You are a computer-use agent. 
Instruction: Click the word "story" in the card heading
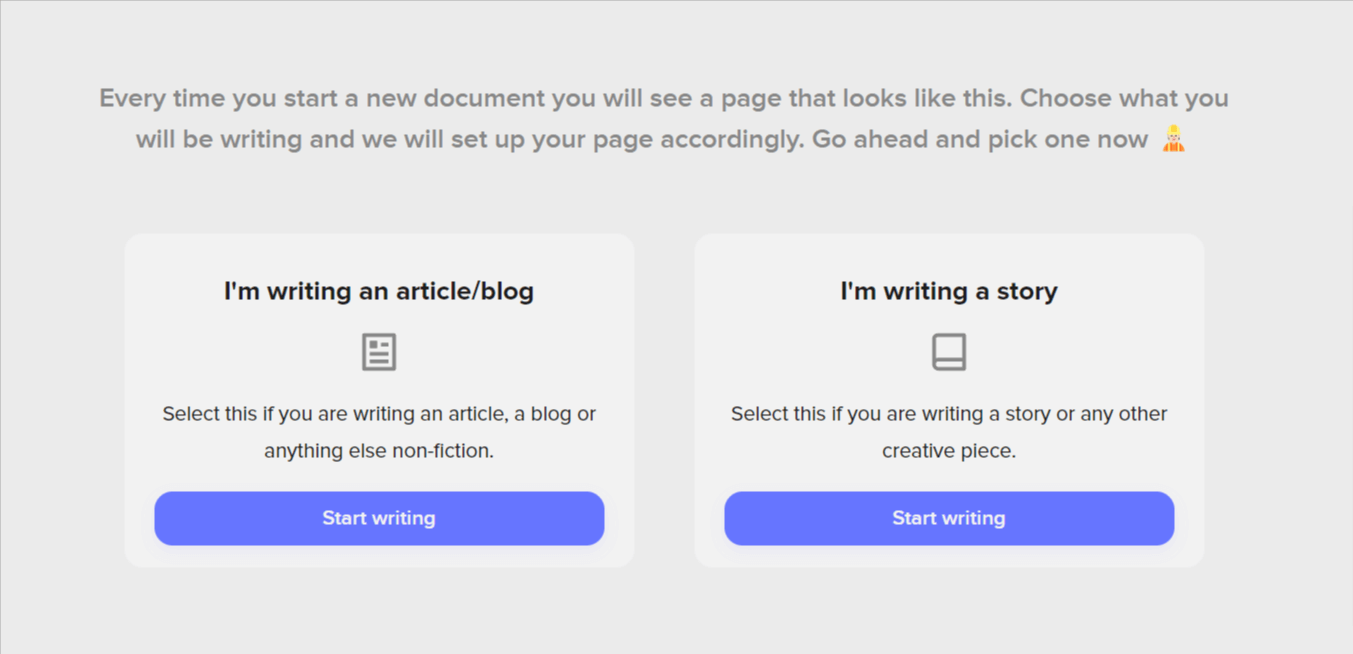(x=1026, y=292)
